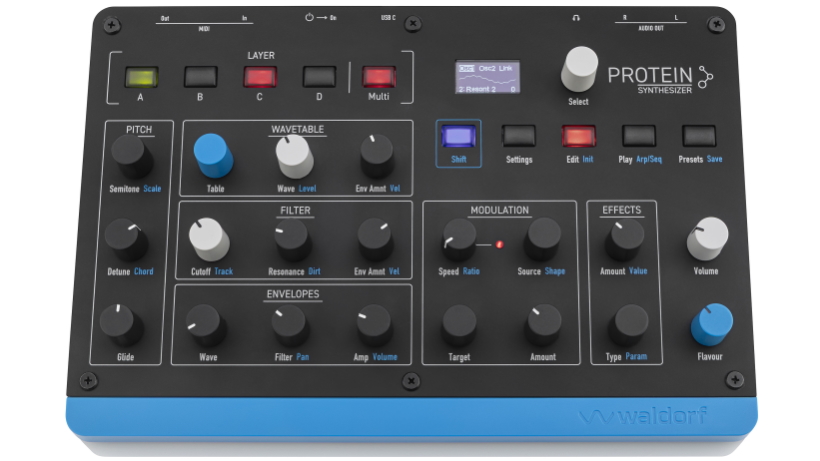The width and height of the screenshot is (820, 461).
Task: Click the Semitone Scale pitch knob
Action: (x=131, y=156)
